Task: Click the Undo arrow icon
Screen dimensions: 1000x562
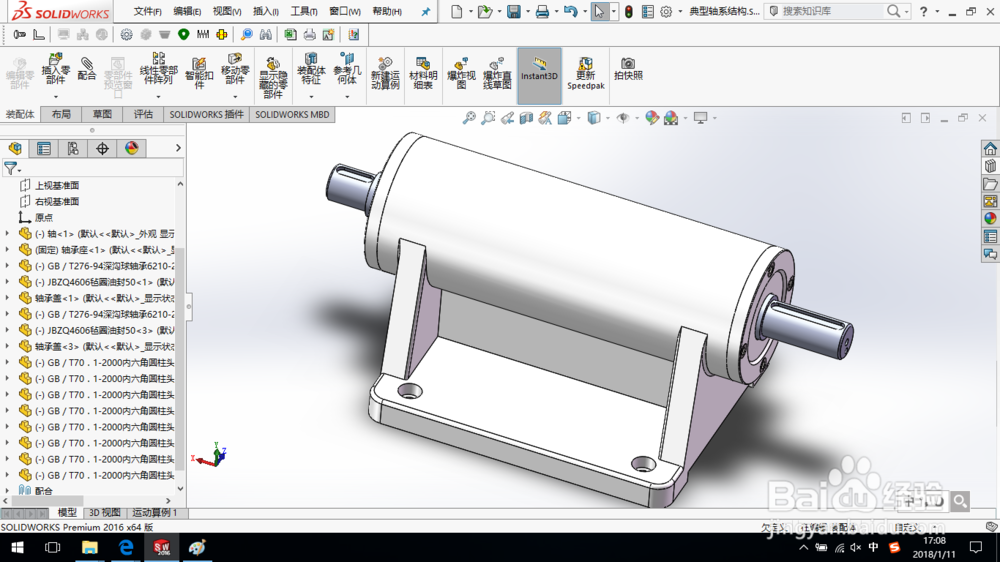Action: [x=570, y=11]
